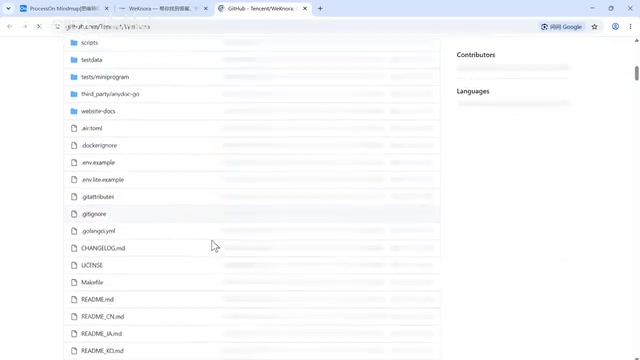This screenshot has width=640, height=360.
Task: Open the website-docs folder
Action: [98, 111]
